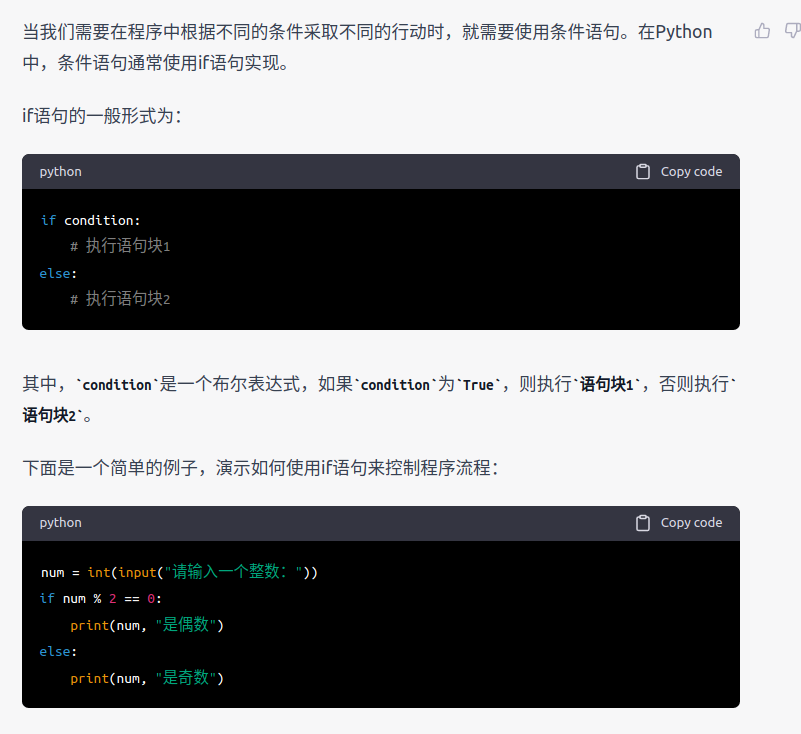Click the print line containing "是奇数"
The width and height of the screenshot is (801, 734).
pos(147,678)
